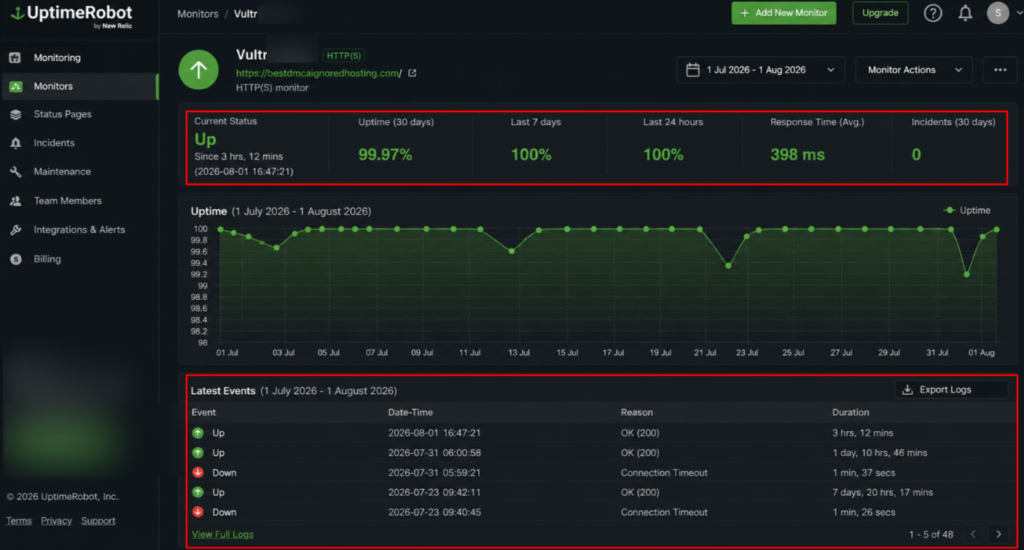This screenshot has height=550, width=1024.
Task: Select the 22 Jul dip point on uptime chart
Action: point(728,266)
